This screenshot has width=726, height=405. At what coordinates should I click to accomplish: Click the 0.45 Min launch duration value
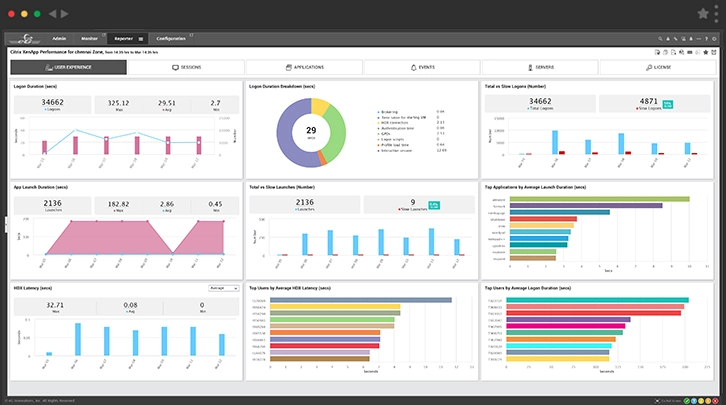point(215,204)
